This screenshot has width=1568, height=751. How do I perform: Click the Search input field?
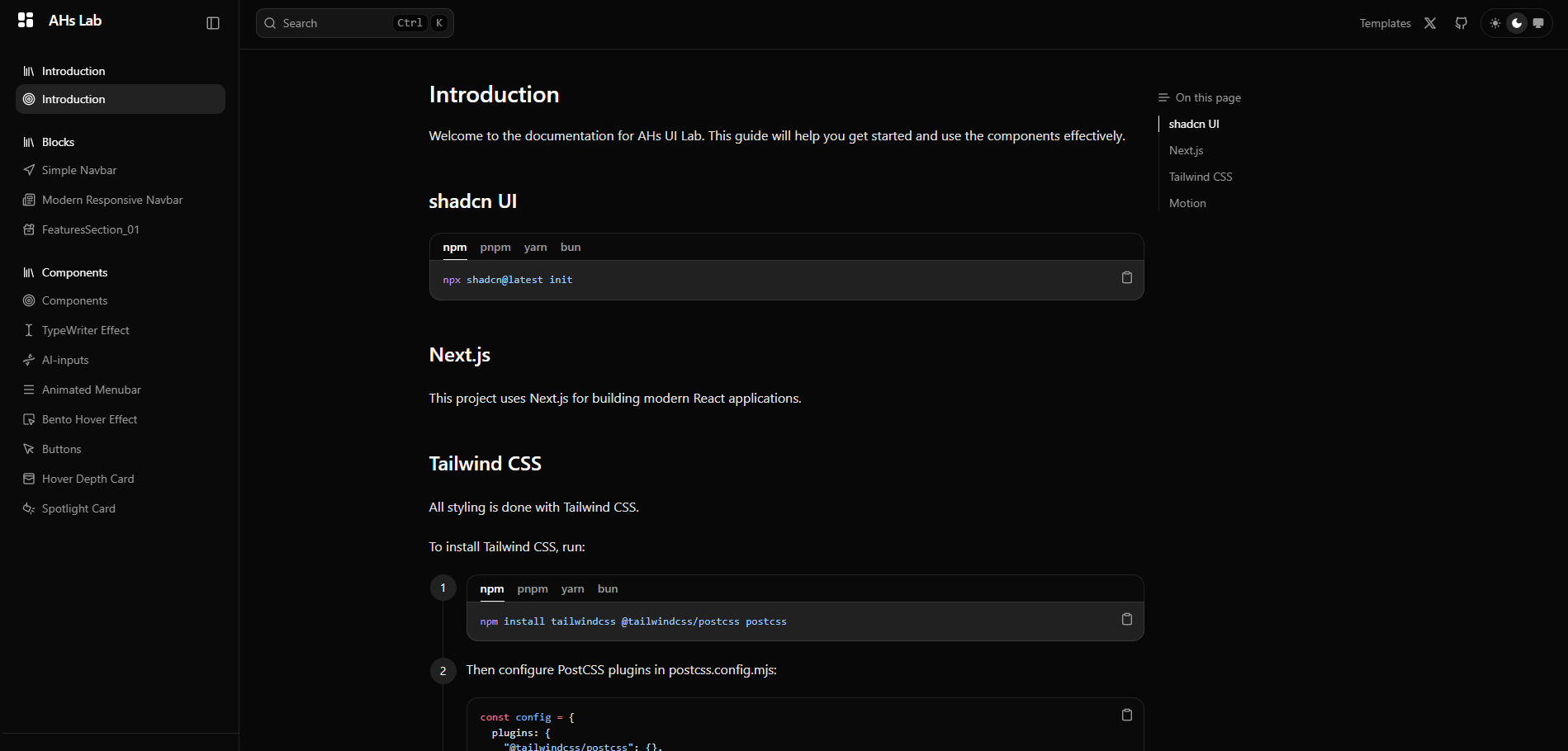pyautogui.click(x=355, y=23)
